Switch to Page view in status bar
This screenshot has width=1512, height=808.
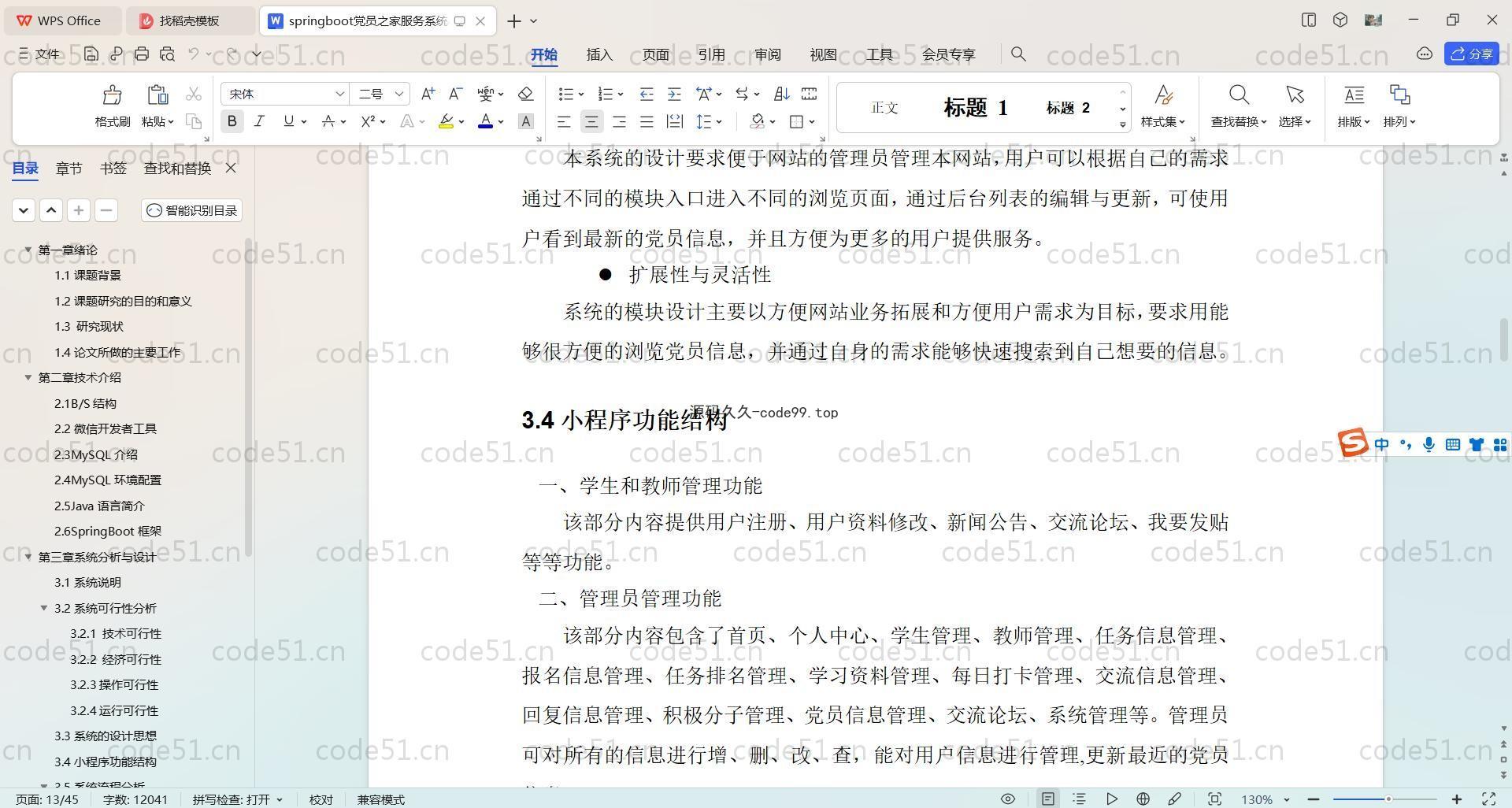coord(1047,799)
